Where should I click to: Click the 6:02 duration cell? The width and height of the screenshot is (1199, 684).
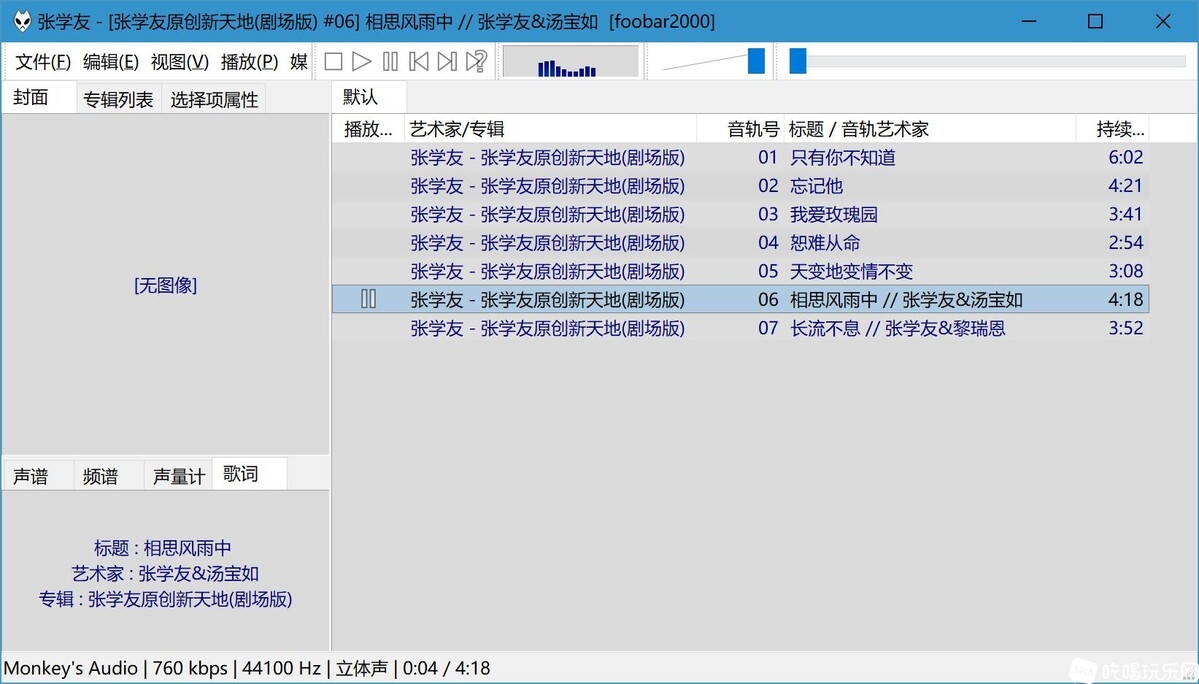pyautogui.click(x=1126, y=157)
